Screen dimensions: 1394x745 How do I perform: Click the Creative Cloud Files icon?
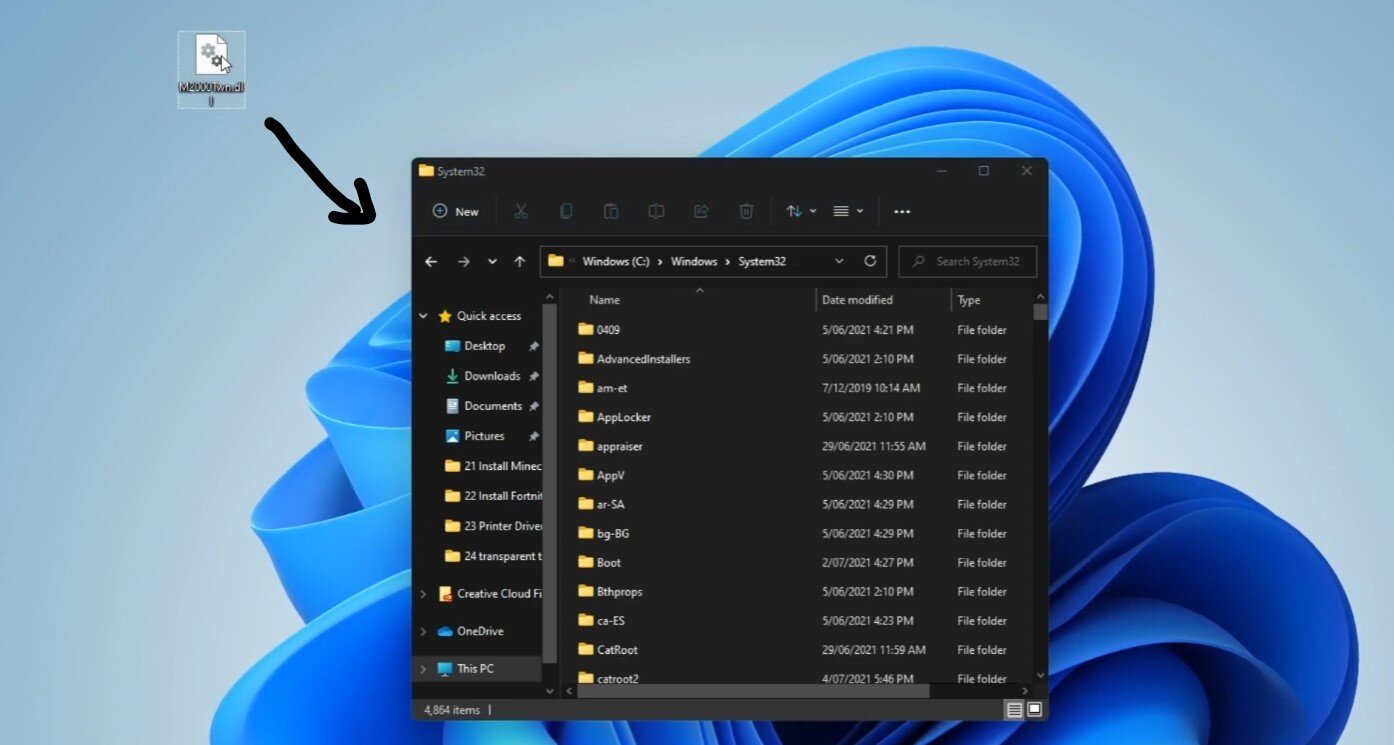[x=445, y=594]
